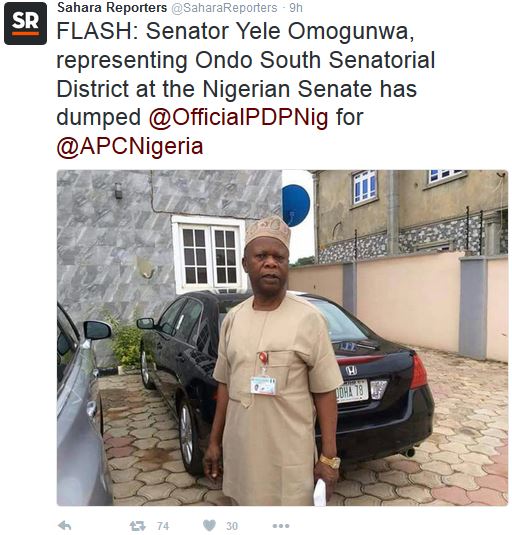Image resolution: width=512 pixels, height=535 pixels.
Task: Click the ID badge on the man's shirt
Action: (x=263, y=385)
